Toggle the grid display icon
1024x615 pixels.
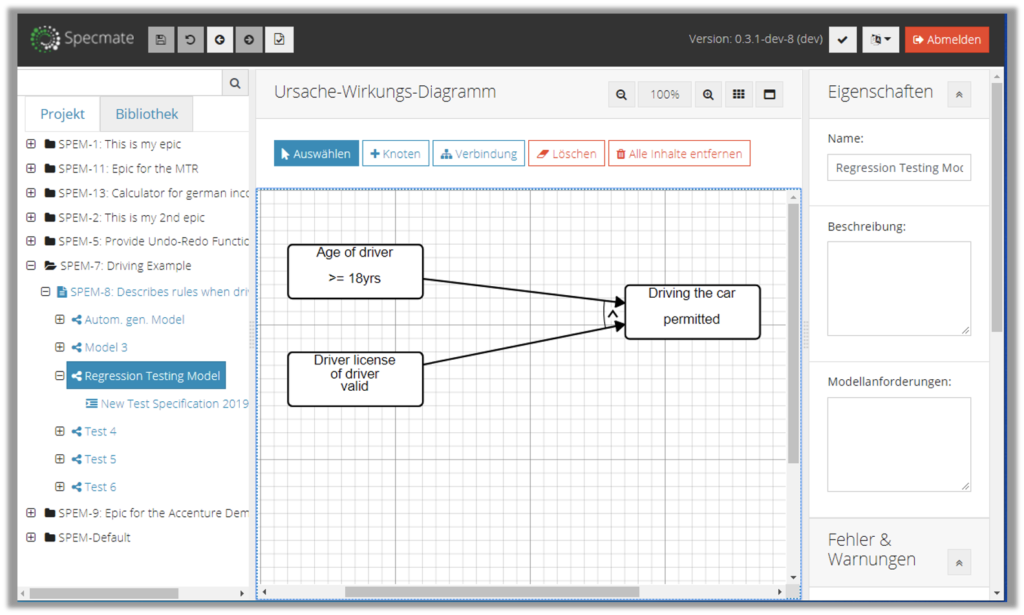point(739,95)
